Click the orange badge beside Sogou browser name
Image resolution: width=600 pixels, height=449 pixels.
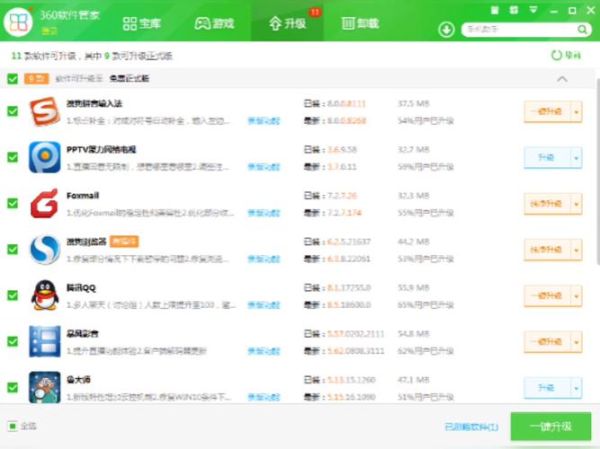point(124,242)
